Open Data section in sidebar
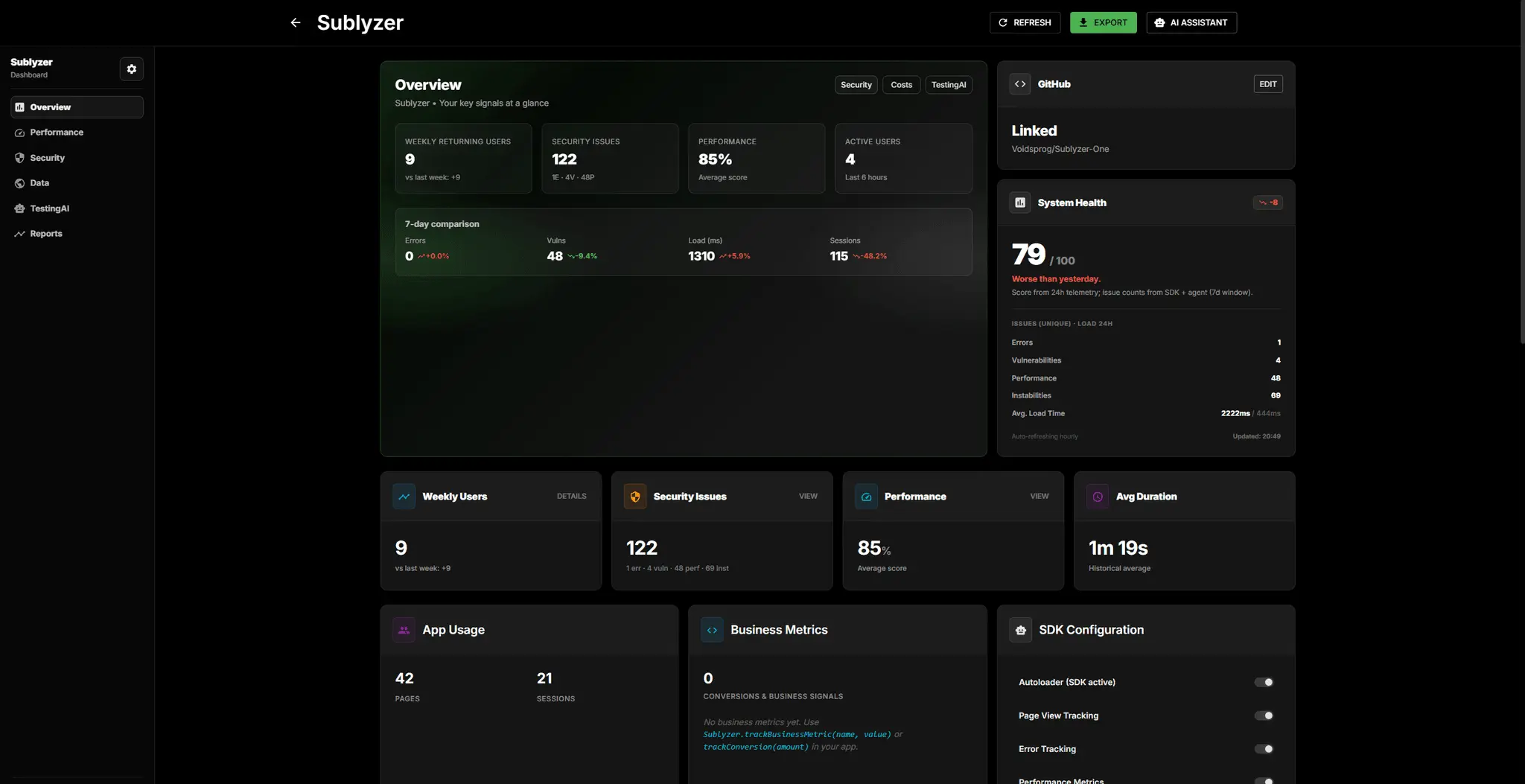This screenshot has width=1525, height=784. tap(77, 183)
